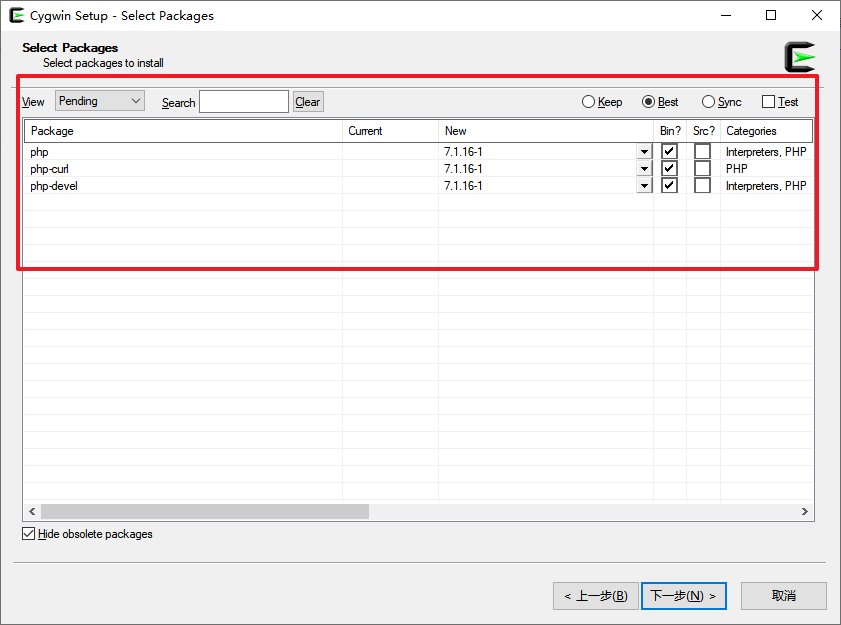841x625 pixels.
Task: Click the Cygwin title bar icon
Action: 17,16
